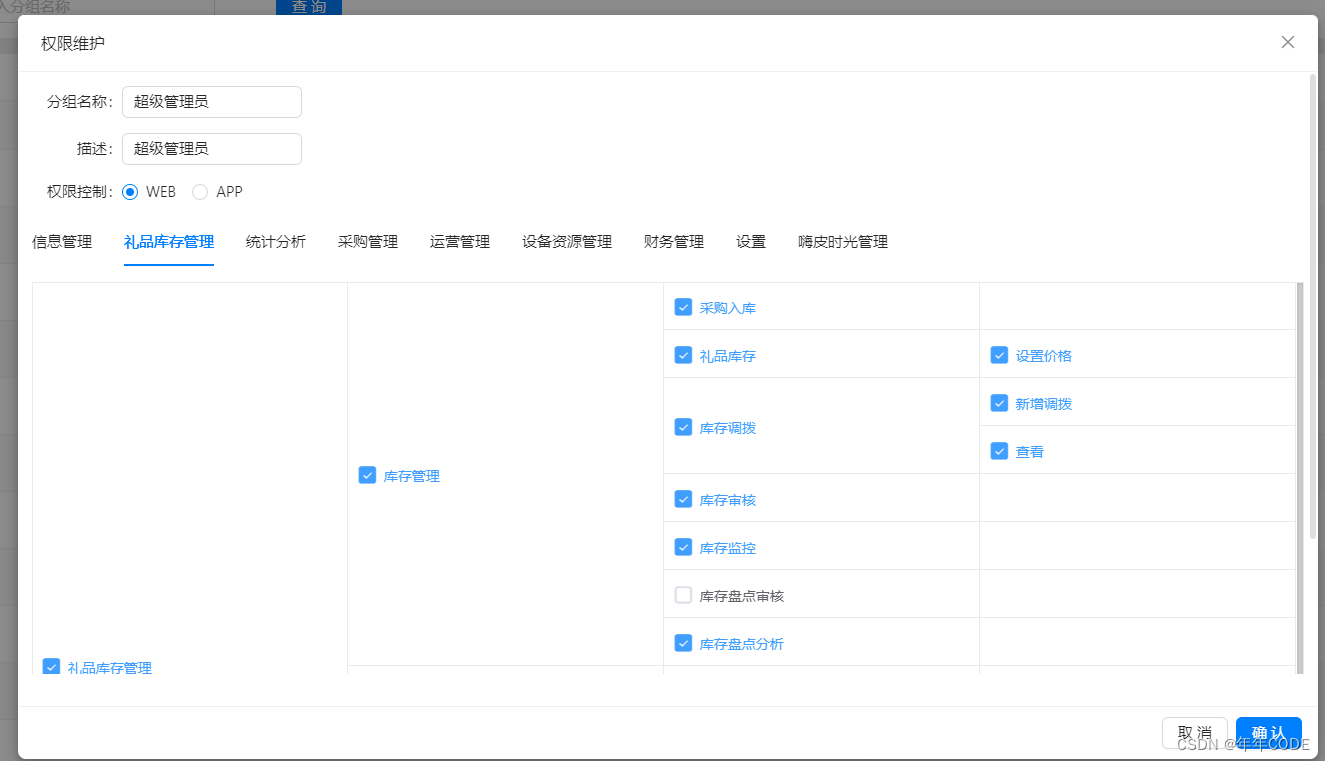The width and height of the screenshot is (1325, 761).
Task: Close the 权限维护 dialog
Action: point(1288,42)
